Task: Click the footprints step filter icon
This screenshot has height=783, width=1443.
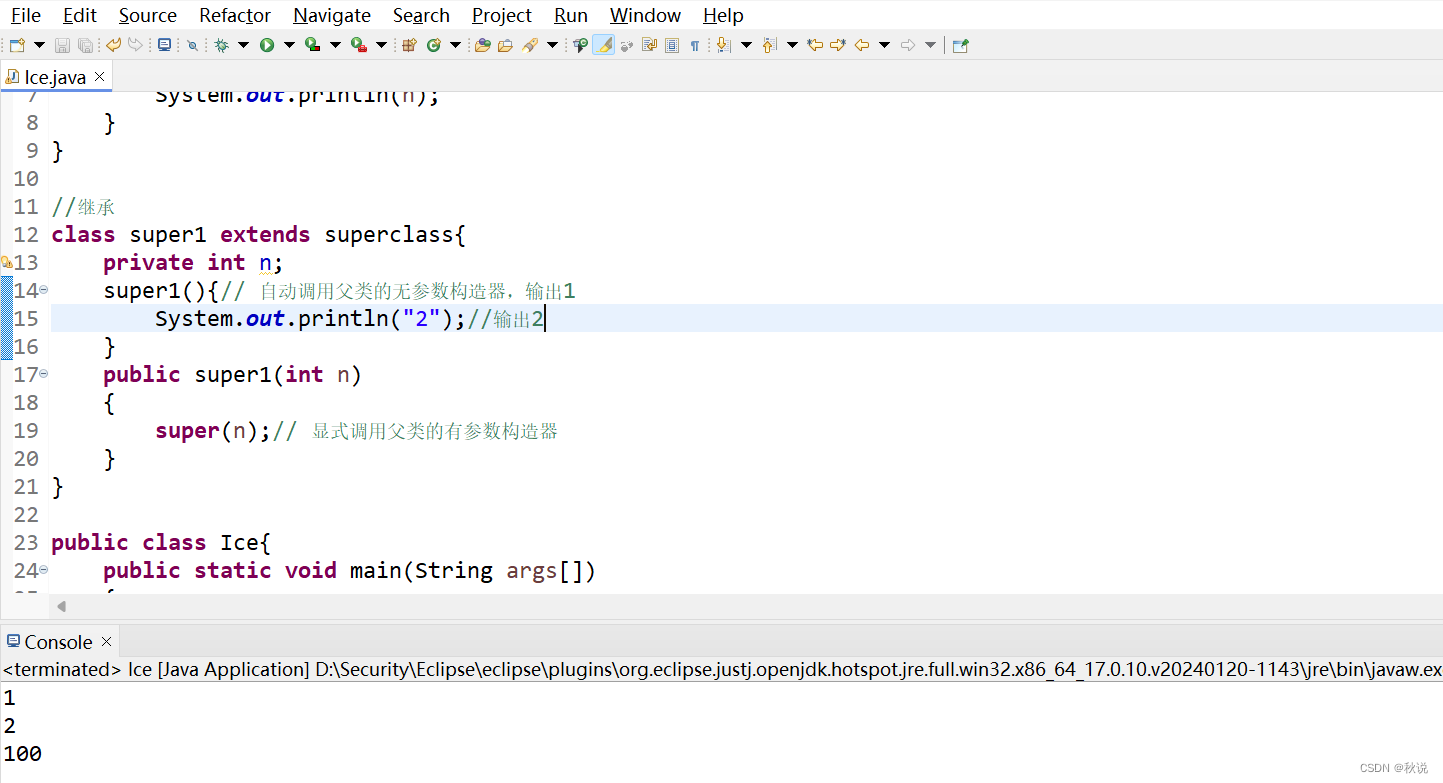Action: [627, 45]
